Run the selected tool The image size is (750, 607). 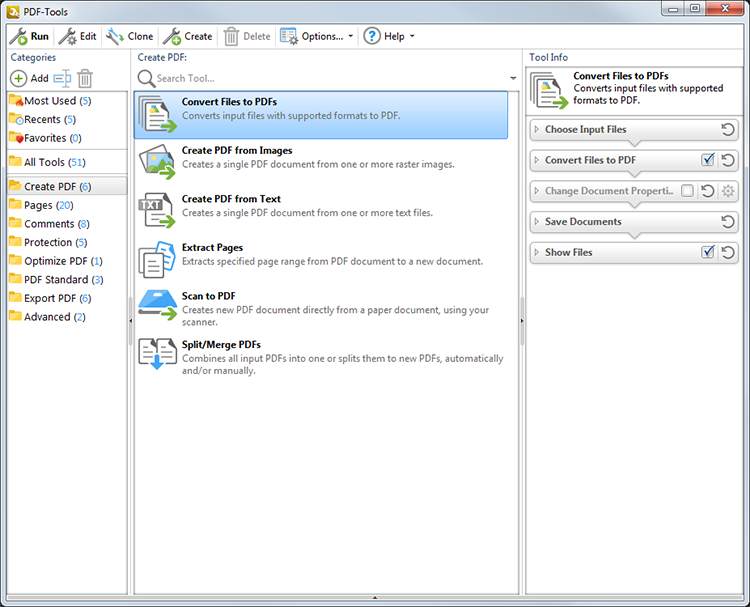30,36
